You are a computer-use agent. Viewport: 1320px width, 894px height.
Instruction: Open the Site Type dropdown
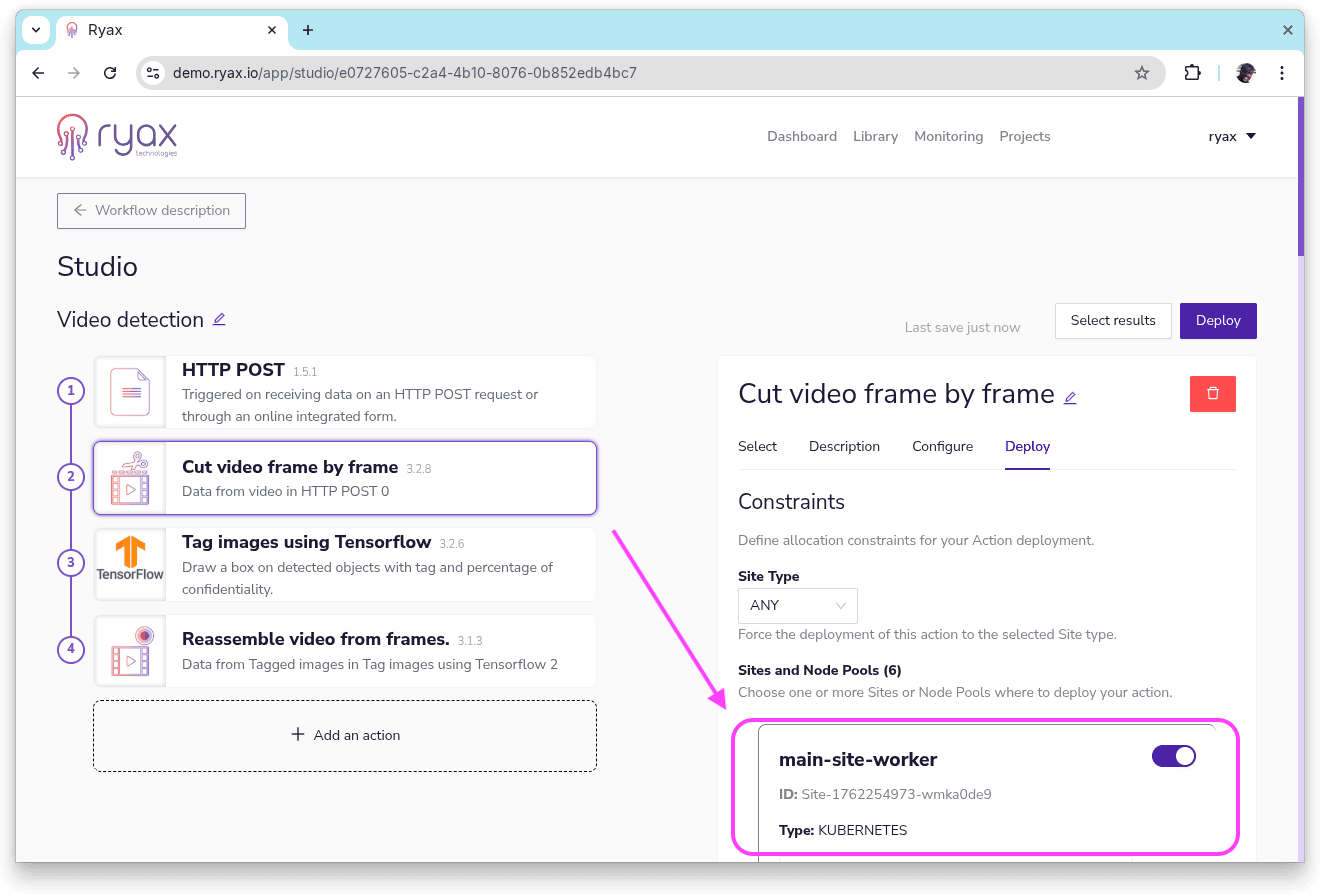(797, 606)
